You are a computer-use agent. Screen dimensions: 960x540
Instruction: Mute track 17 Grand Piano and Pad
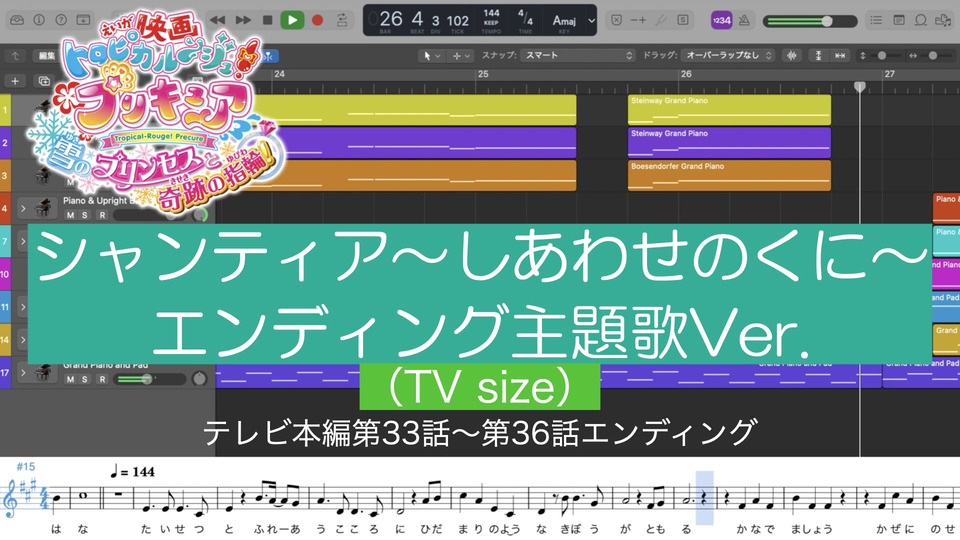coord(70,379)
